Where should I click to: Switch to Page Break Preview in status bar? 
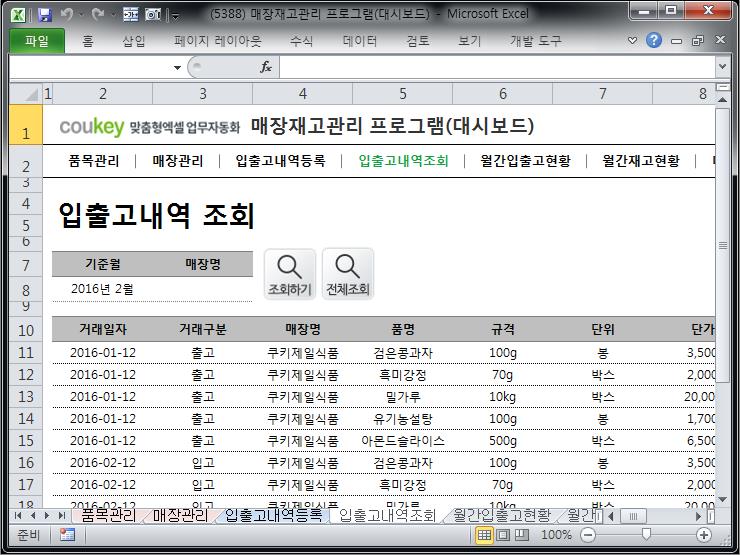pos(521,535)
